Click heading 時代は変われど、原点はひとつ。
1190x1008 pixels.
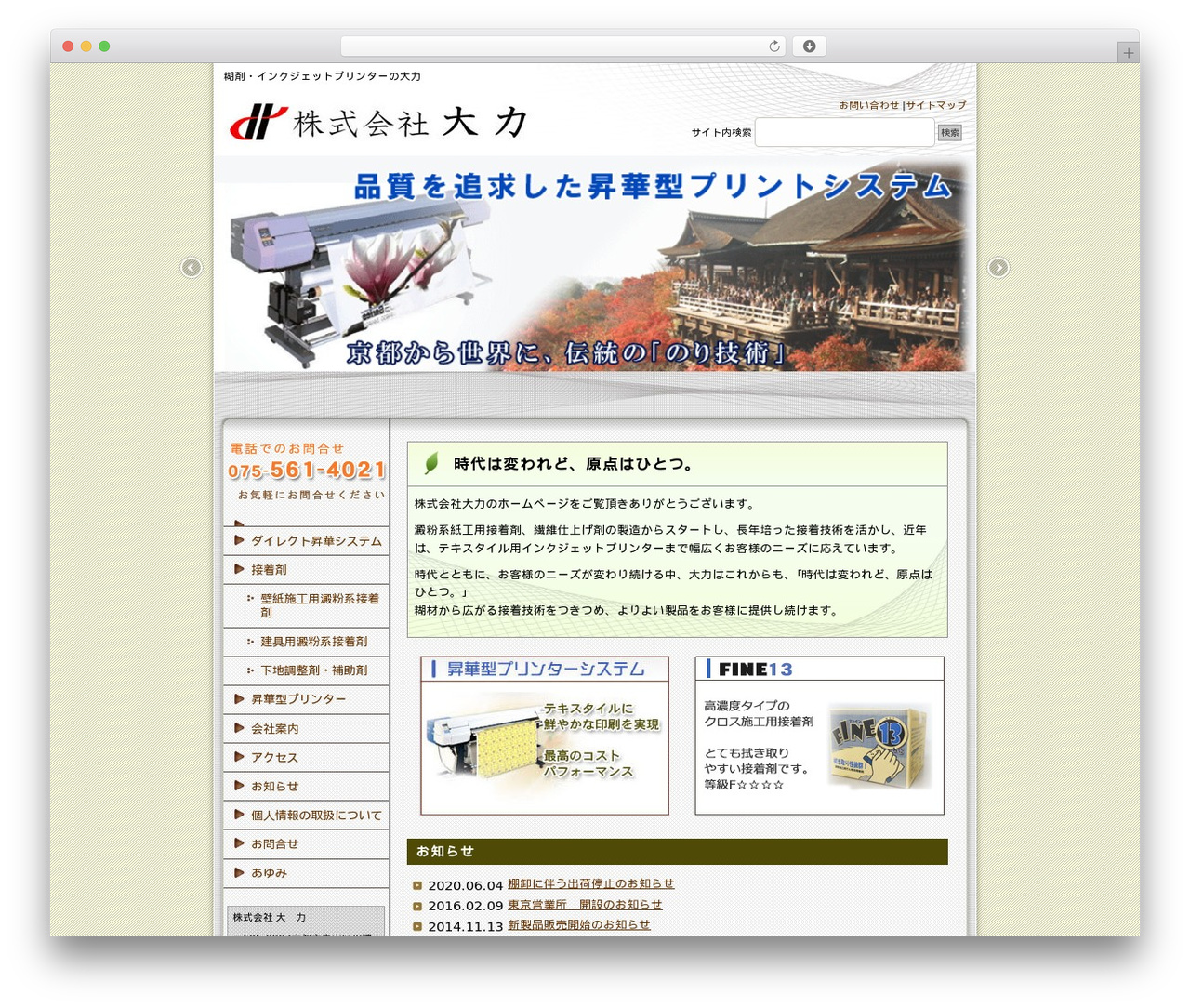pyautogui.click(x=574, y=464)
